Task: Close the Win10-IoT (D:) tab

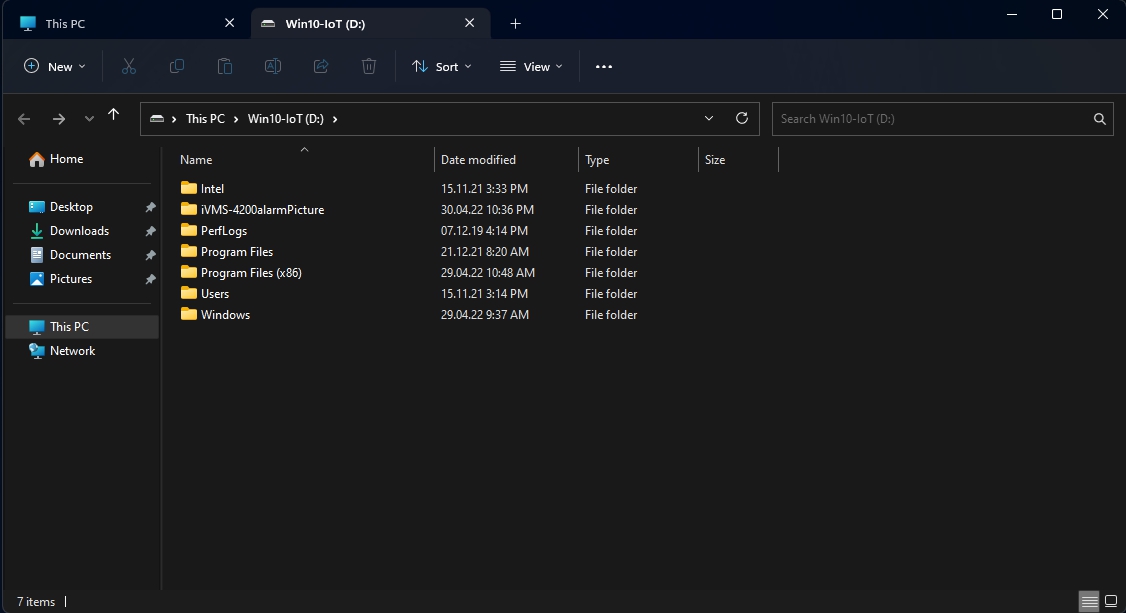Action: coord(470,23)
